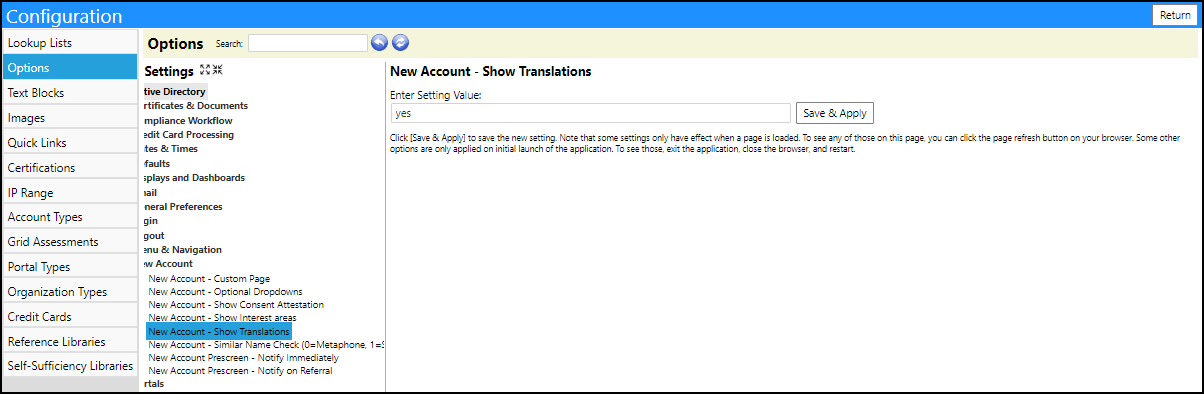Open Reference Libraries section

69,342
